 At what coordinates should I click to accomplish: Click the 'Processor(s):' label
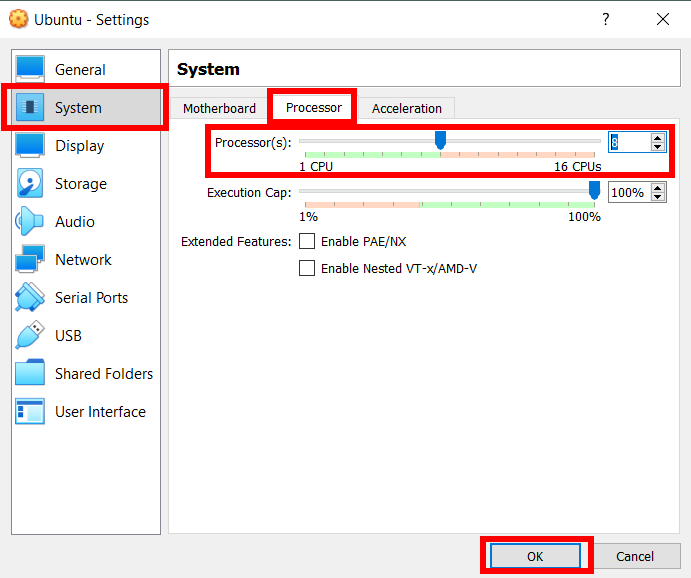point(253,143)
